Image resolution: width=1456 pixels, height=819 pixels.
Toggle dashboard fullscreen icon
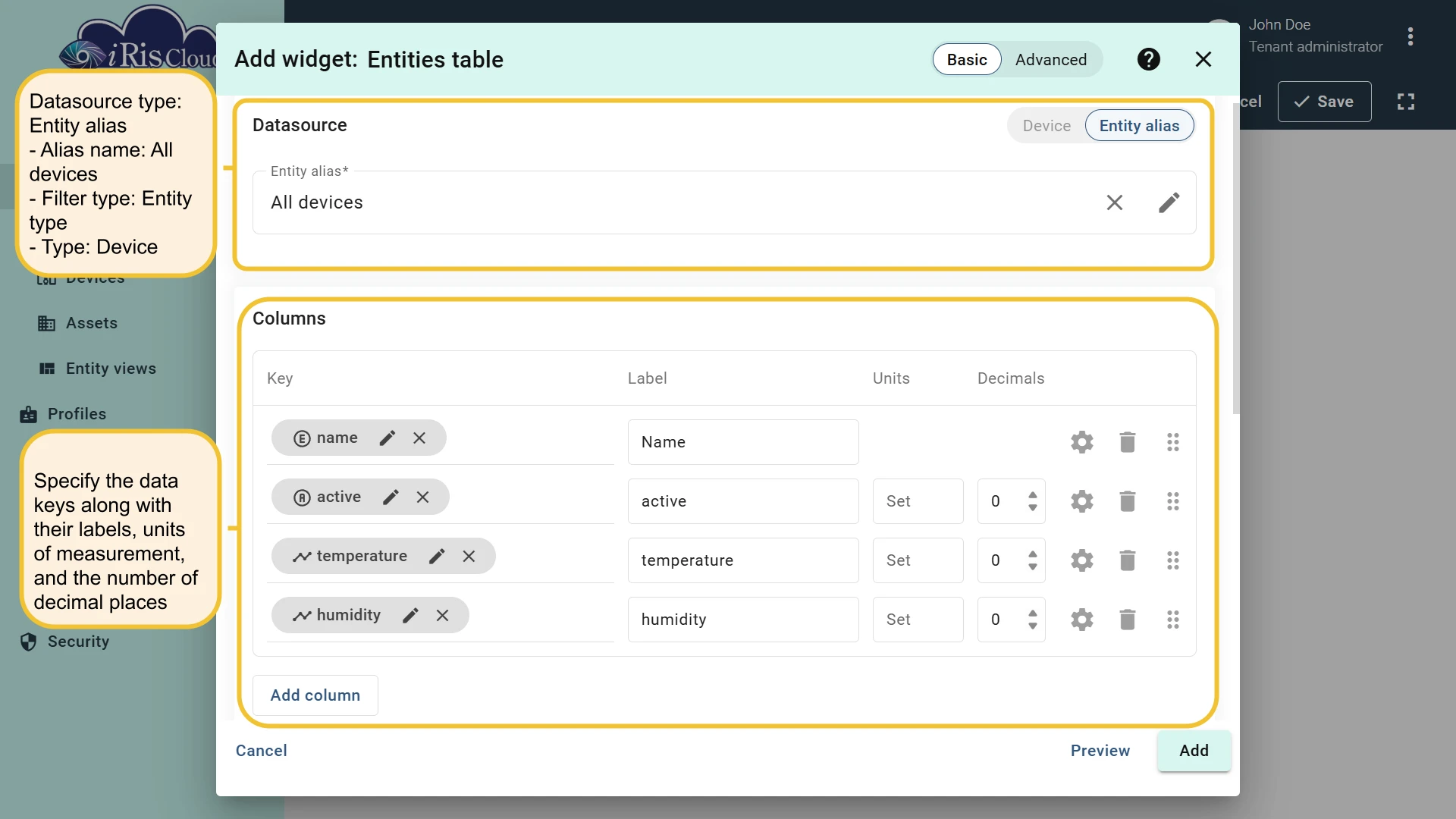coord(1406,102)
